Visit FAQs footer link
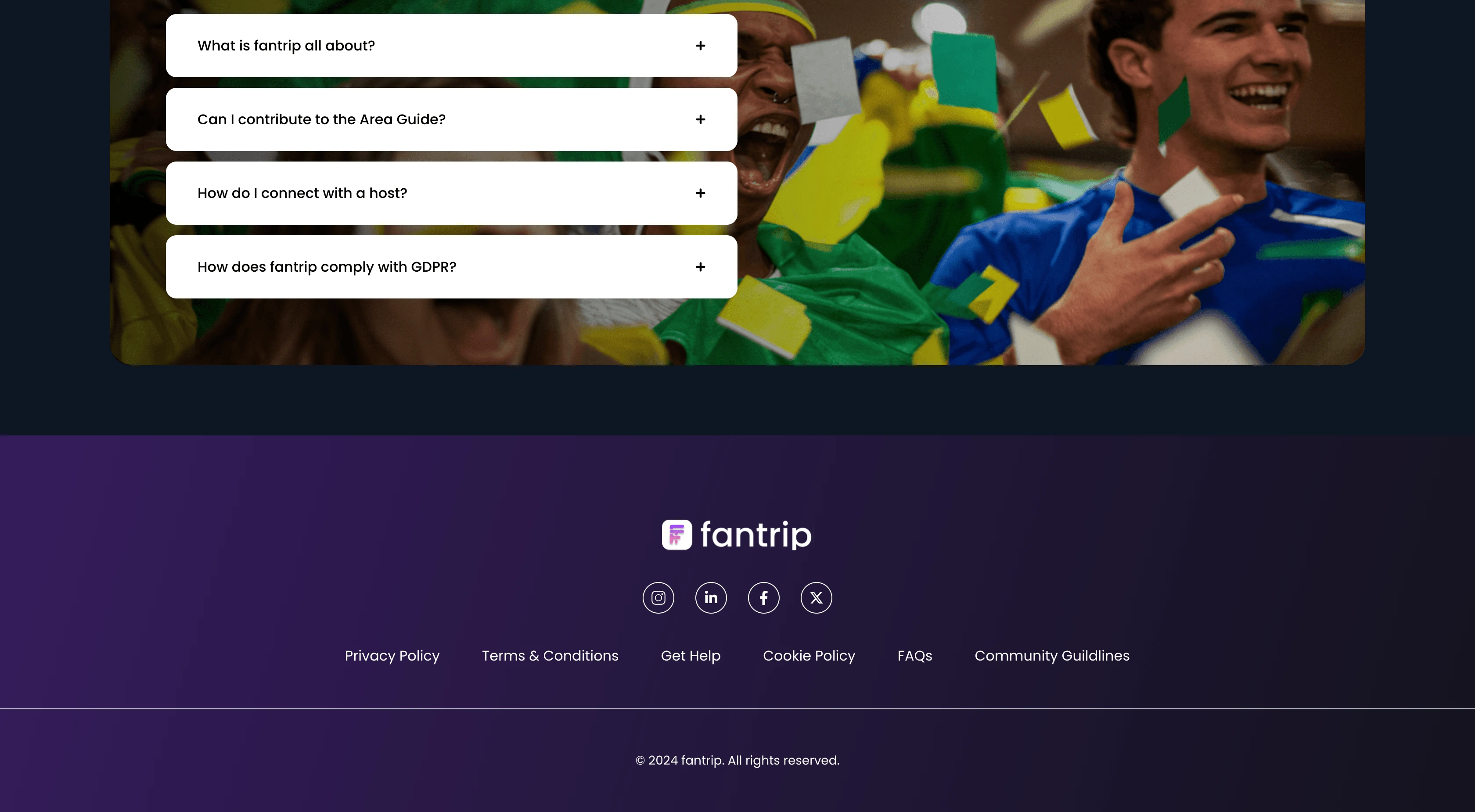Image resolution: width=1475 pixels, height=812 pixels. click(x=915, y=656)
